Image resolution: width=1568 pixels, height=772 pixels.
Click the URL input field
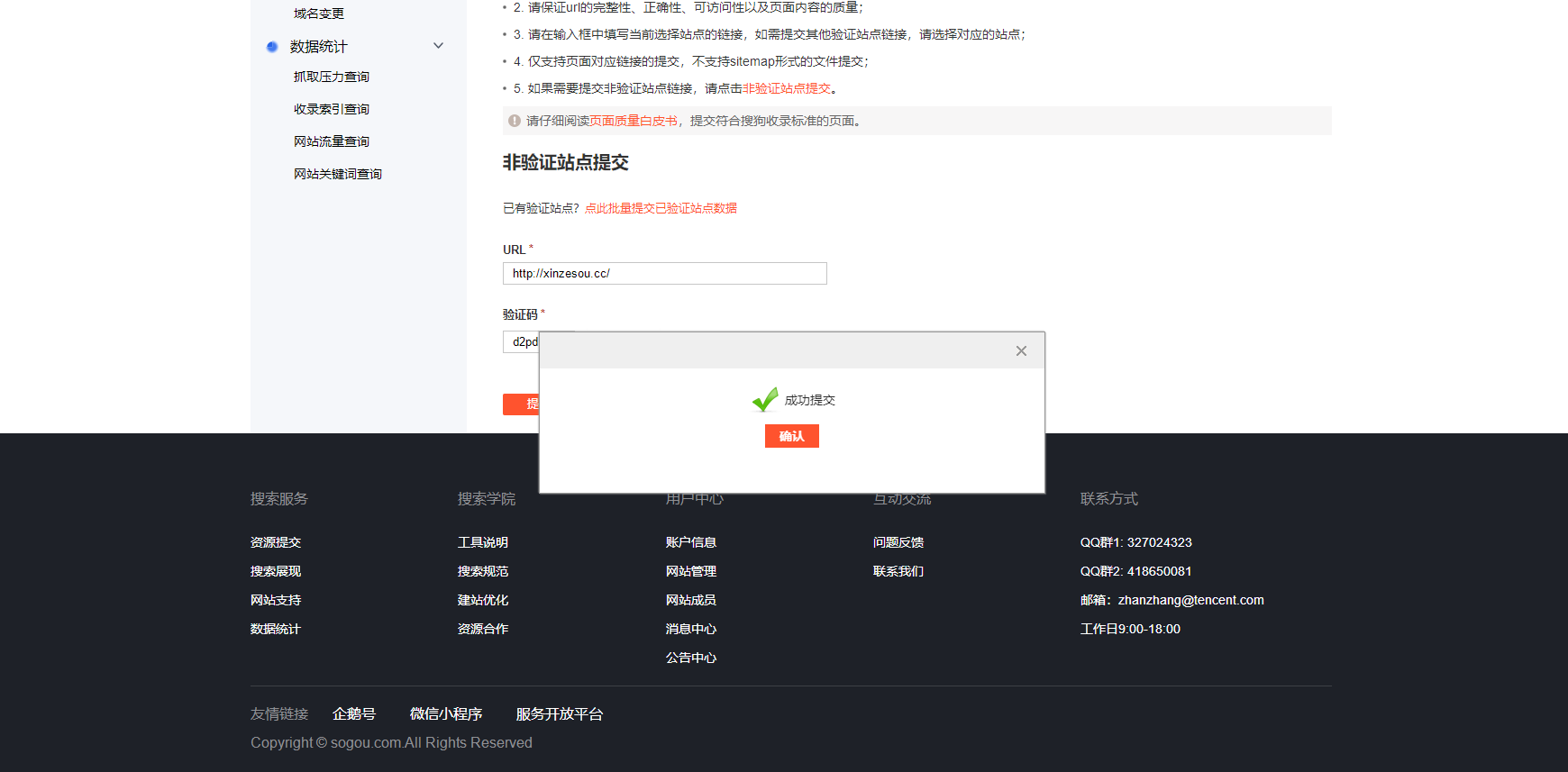[x=665, y=273]
